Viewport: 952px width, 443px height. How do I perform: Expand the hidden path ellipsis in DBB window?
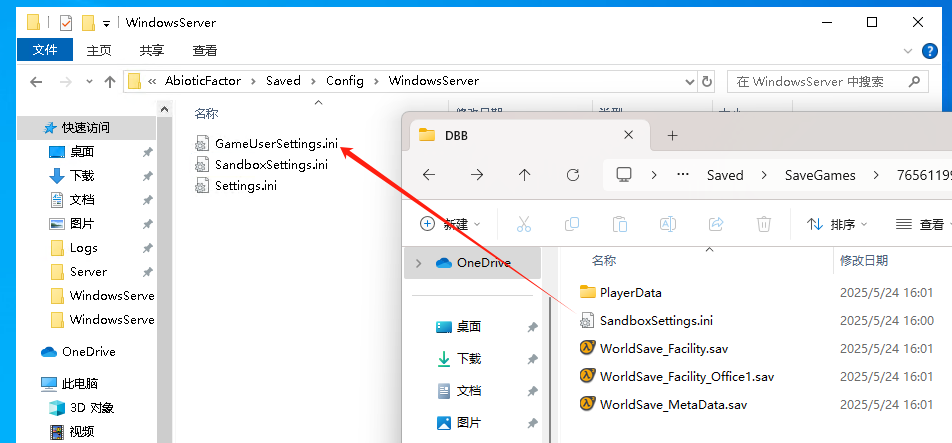point(682,175)
